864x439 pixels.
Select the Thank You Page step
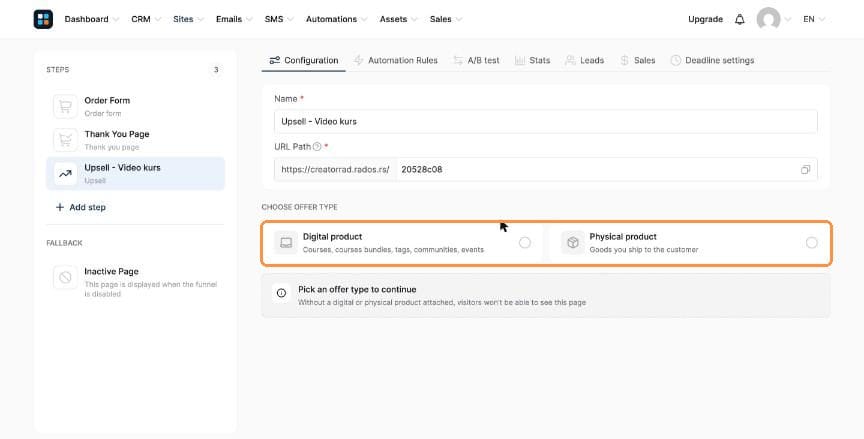(136, 140)
